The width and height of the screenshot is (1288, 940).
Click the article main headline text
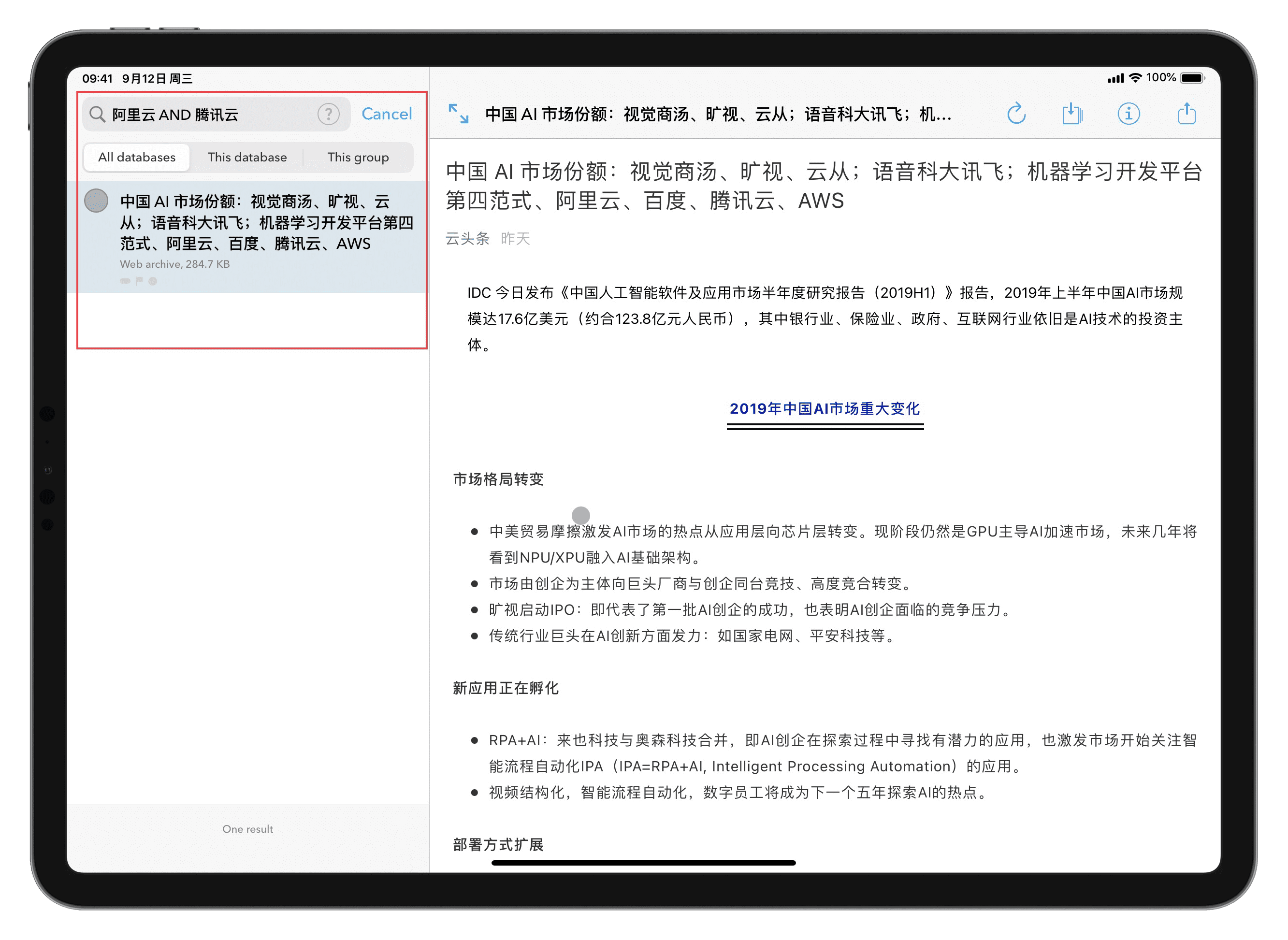pos(824,186)
